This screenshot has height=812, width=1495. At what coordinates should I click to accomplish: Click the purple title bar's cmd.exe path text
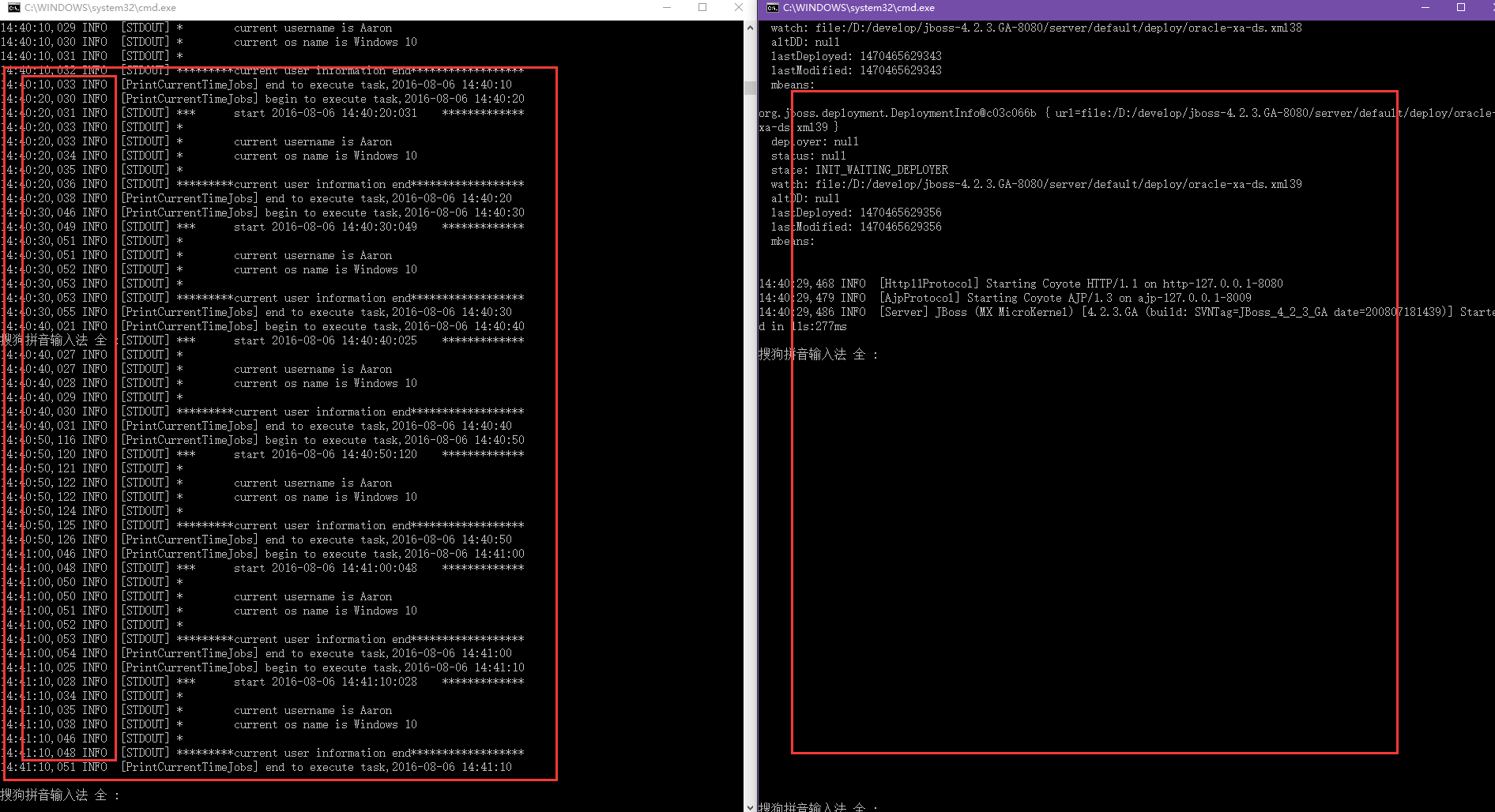click(x=859, y=8)
